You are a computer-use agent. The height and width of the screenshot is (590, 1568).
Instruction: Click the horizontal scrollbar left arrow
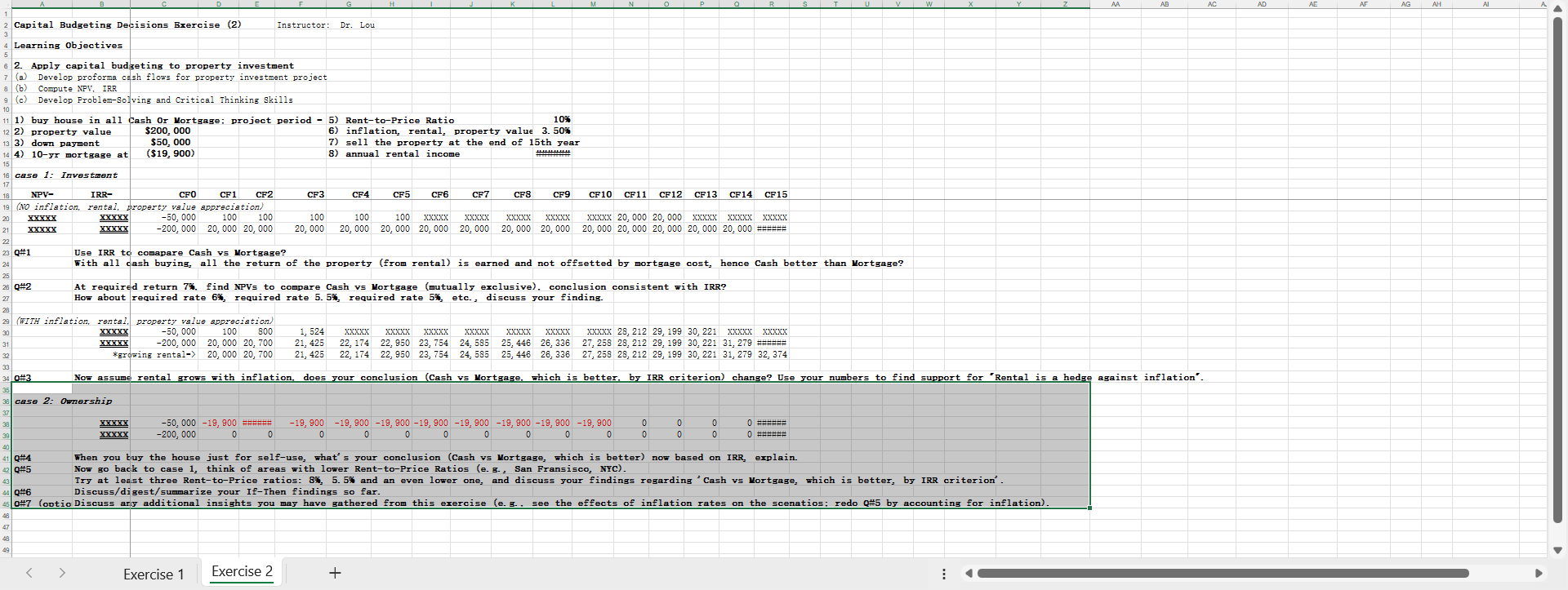click(969, 574)
